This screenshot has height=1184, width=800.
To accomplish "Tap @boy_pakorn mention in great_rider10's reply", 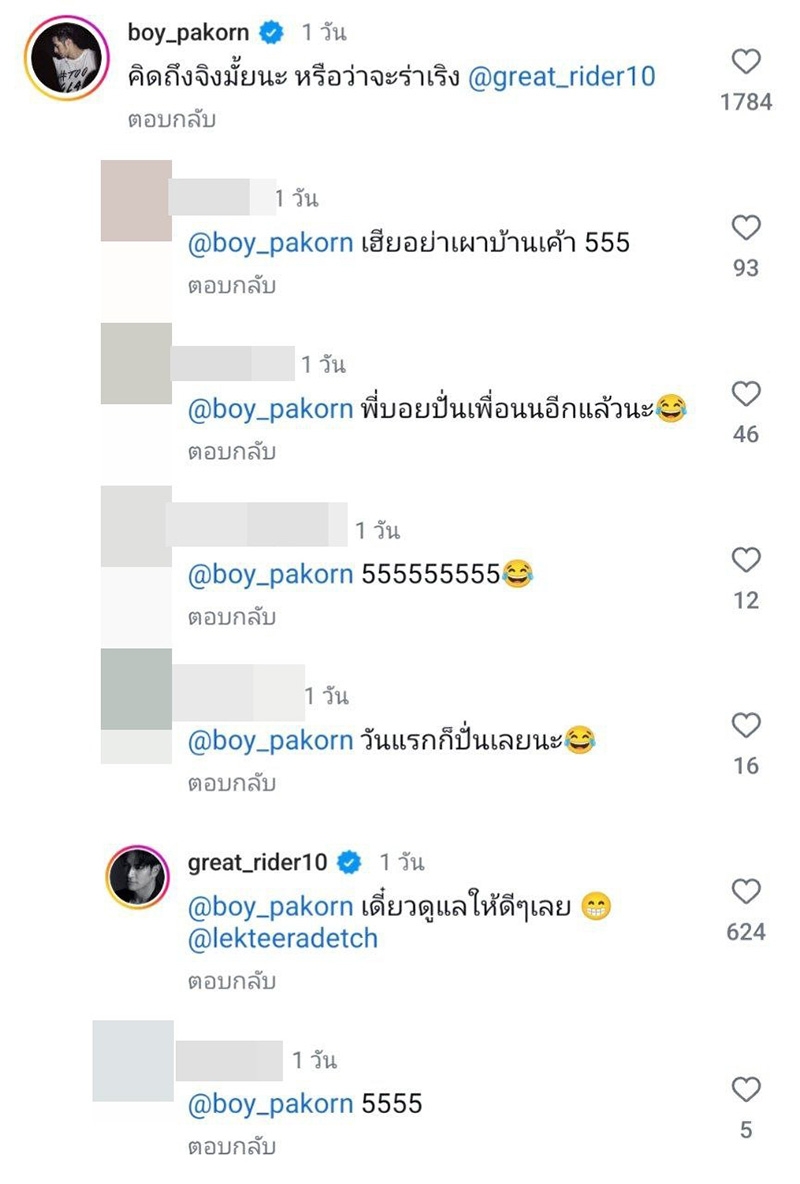I will 270,907.
